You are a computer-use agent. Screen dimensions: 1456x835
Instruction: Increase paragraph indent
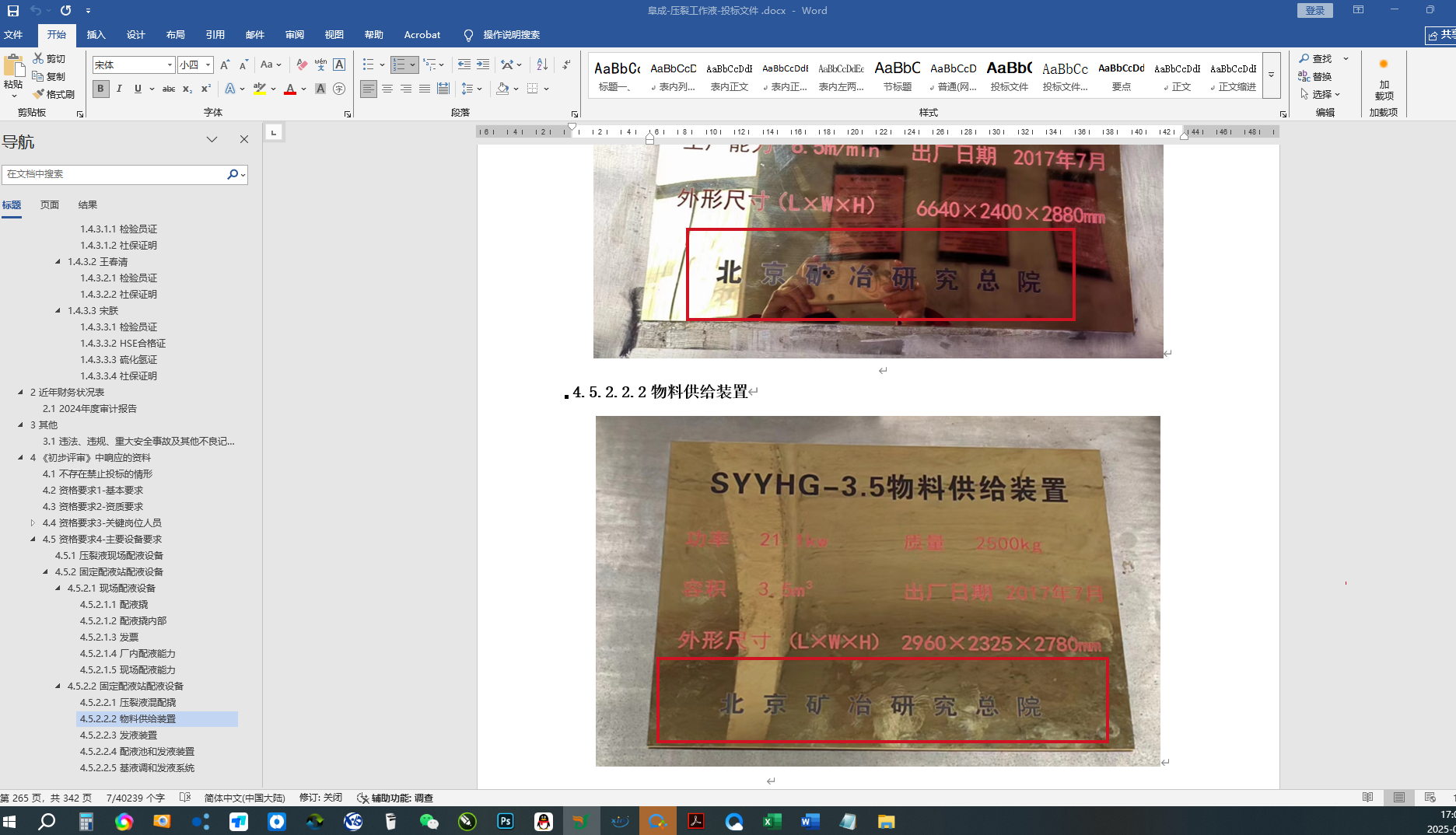(483, 65)
